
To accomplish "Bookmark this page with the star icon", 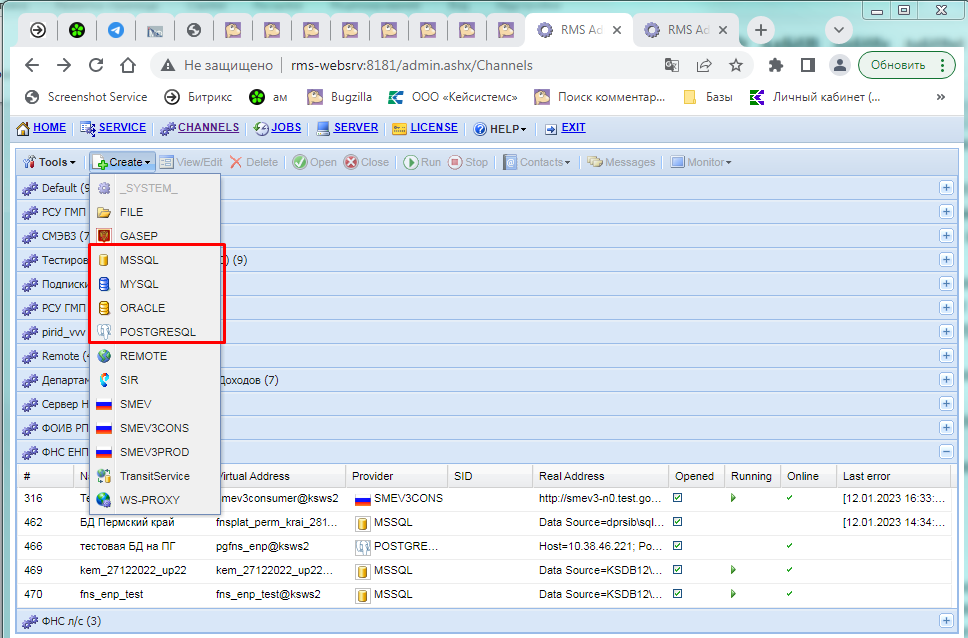I will (x=736, y=65).
